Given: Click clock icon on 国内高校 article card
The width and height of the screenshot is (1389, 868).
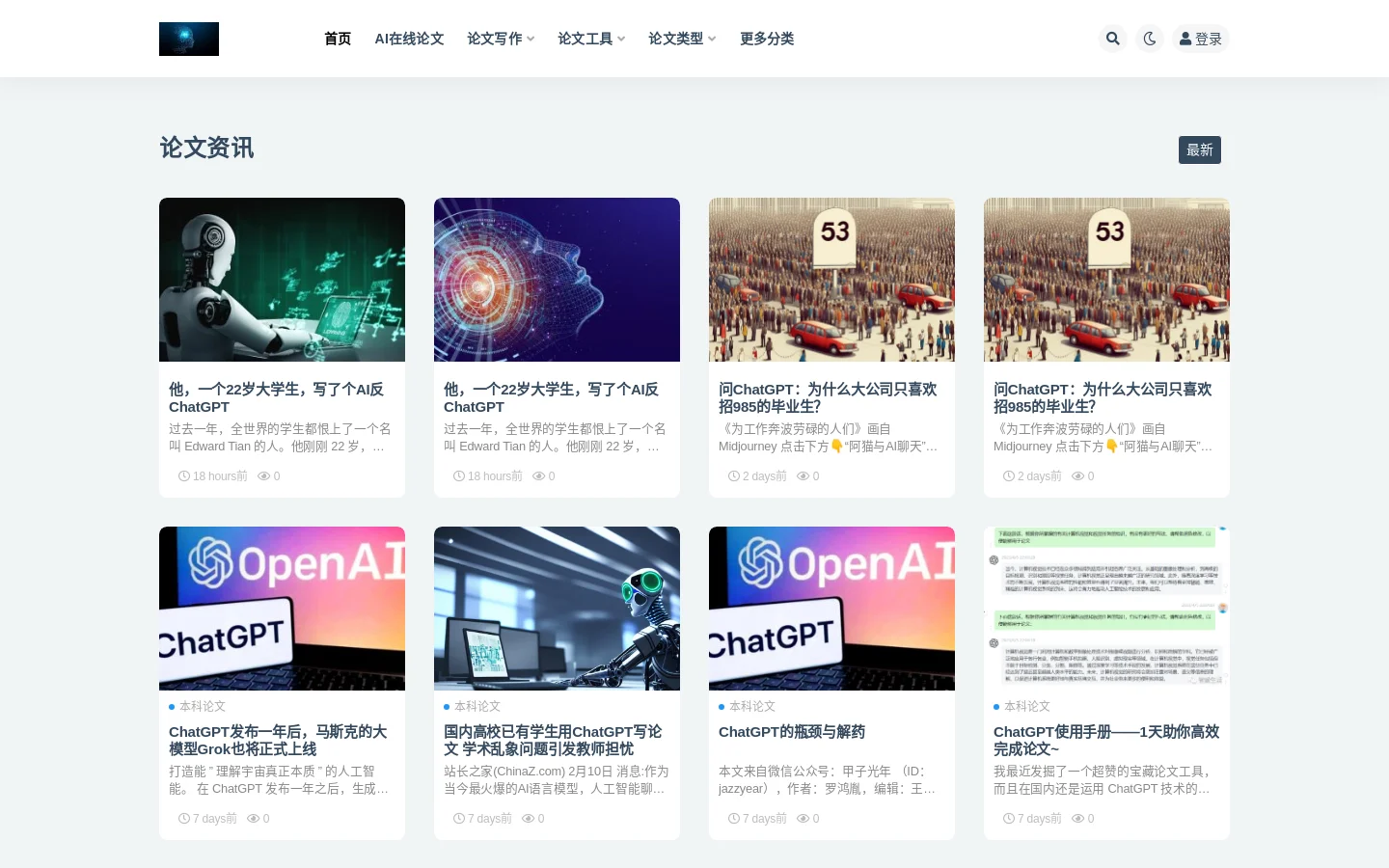Looking at the screenshot, I should pos(459,818).
